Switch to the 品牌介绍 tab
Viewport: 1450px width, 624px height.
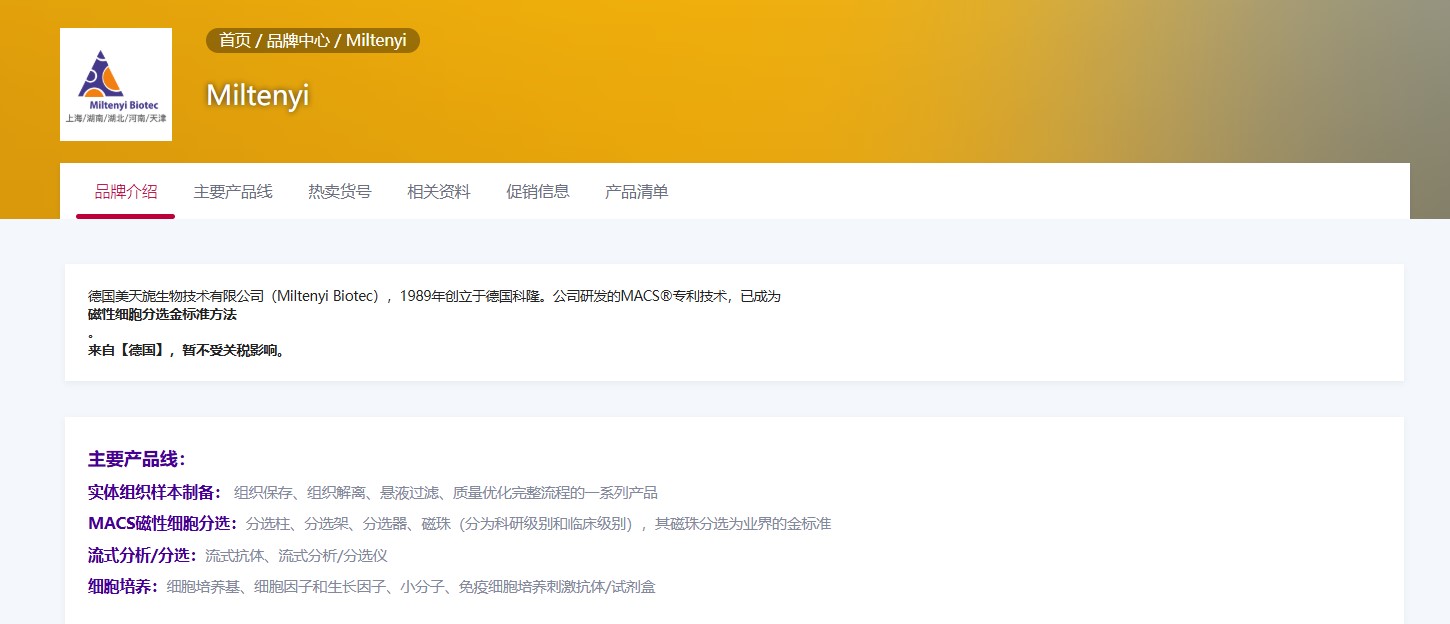pos(124,191)
